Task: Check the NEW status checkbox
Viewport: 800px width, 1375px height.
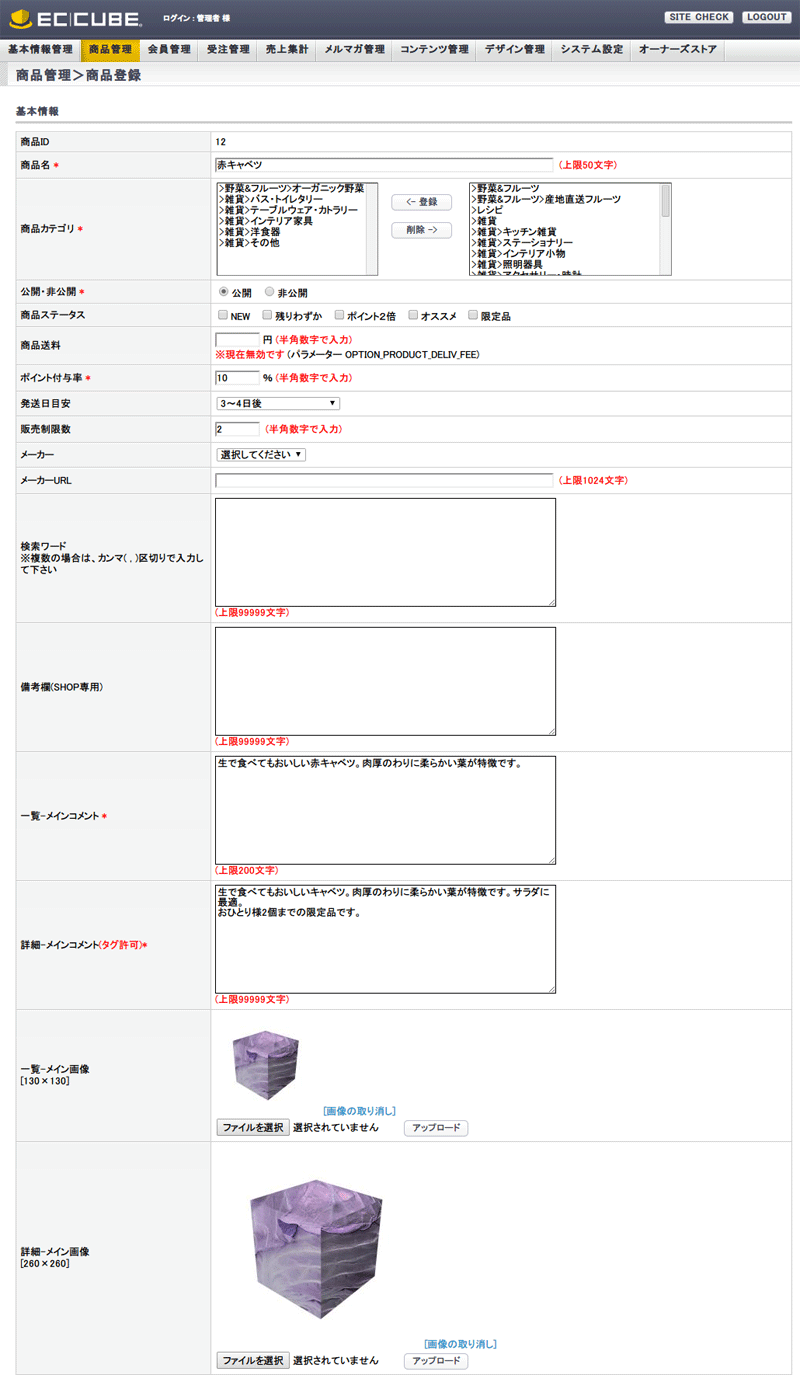Action: pos(222,316)
